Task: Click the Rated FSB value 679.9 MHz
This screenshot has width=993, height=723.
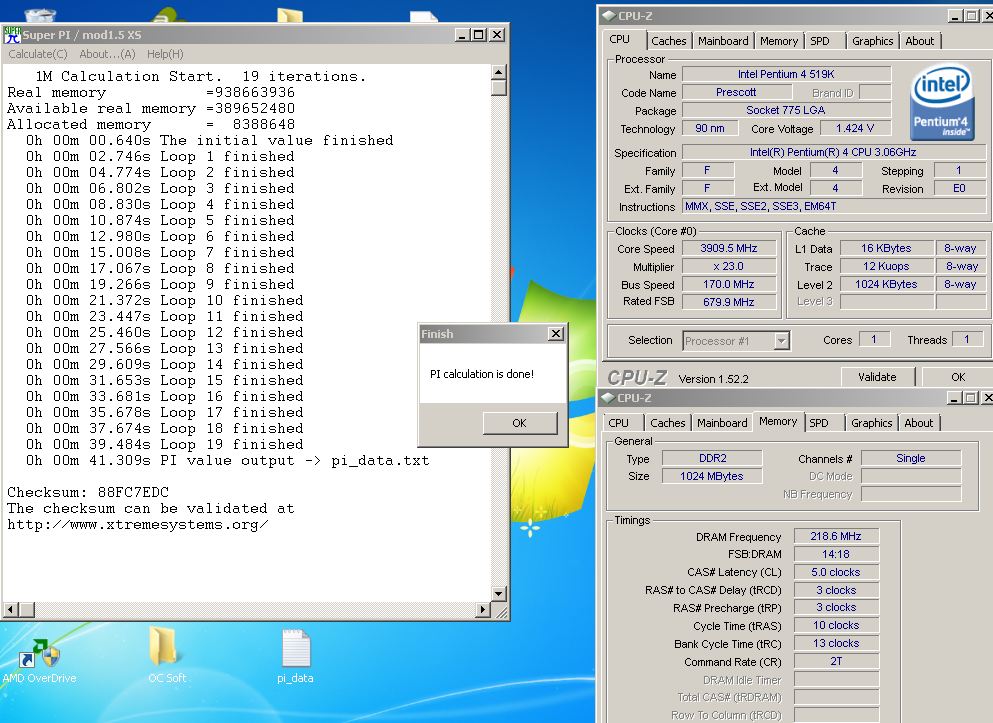Action: [729, 302]
